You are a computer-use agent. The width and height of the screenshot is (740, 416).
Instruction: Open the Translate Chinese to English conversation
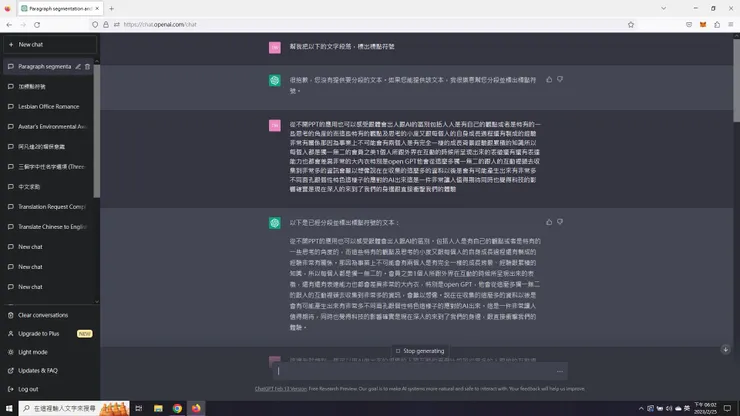pos(48,227)
